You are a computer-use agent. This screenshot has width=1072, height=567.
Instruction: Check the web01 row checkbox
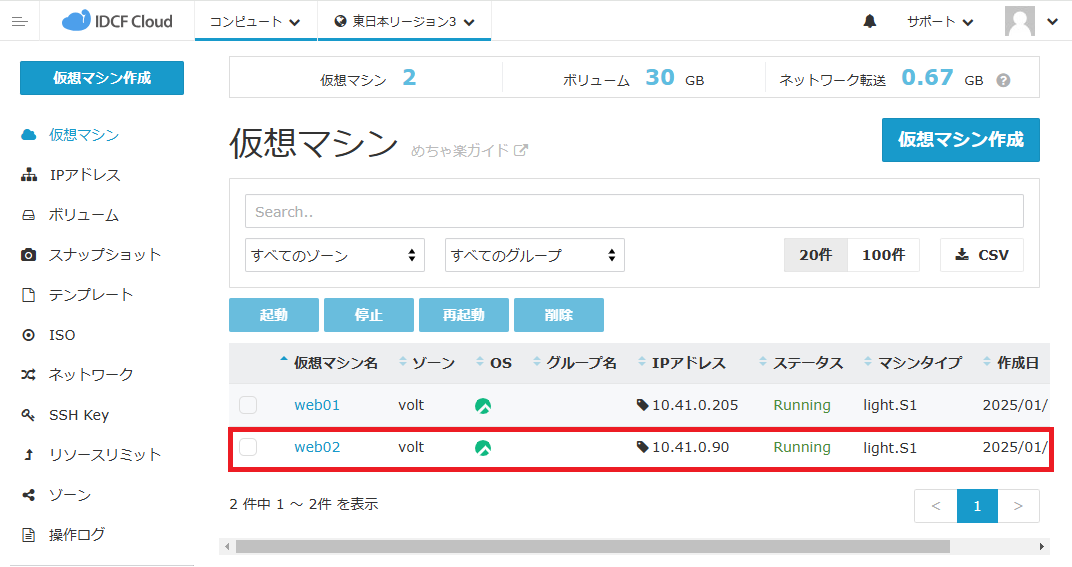point(248,405)
